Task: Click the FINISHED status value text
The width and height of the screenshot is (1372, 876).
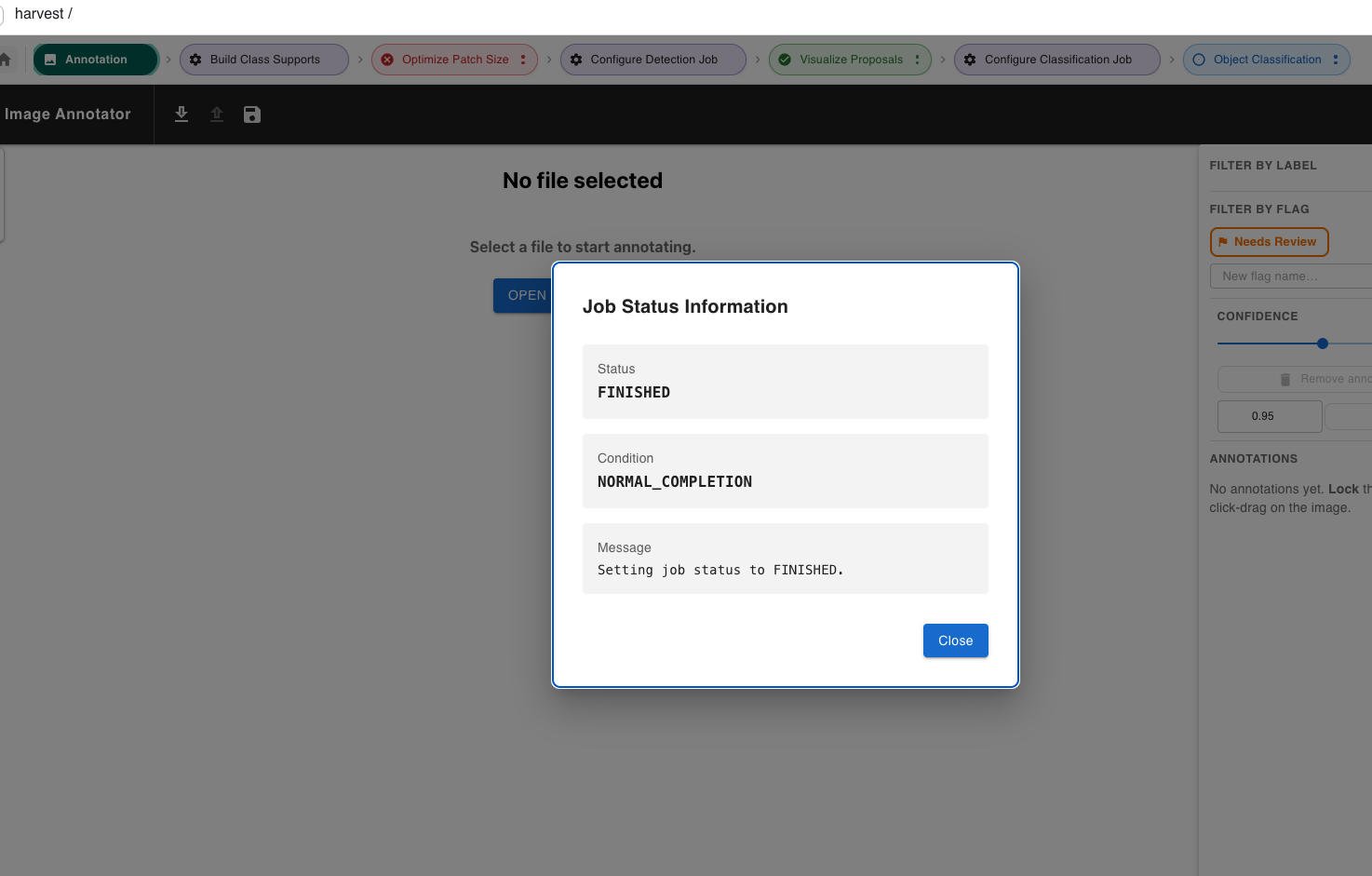Action: click(634, 393)
